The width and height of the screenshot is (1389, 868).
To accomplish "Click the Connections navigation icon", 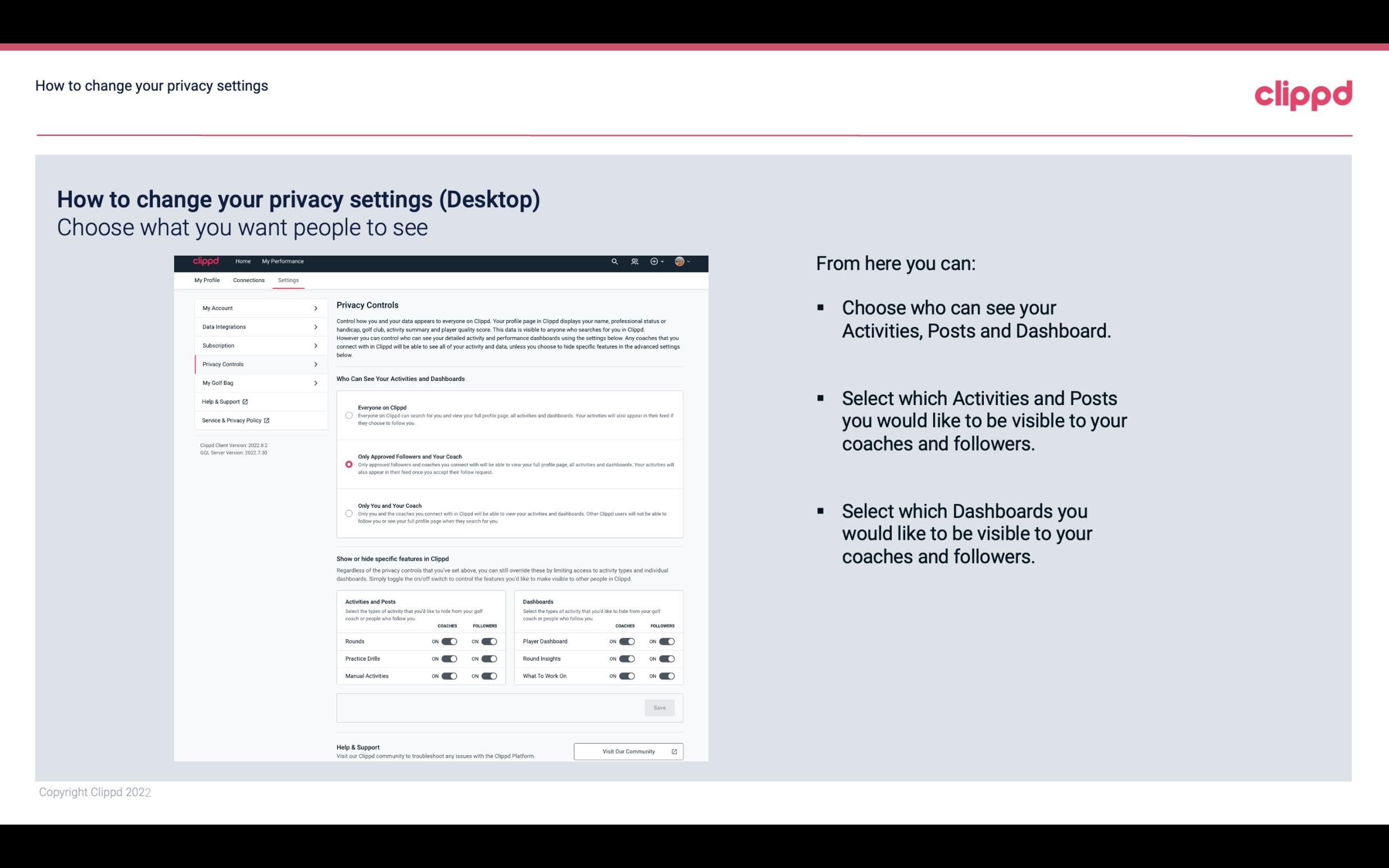I will 248,280.
